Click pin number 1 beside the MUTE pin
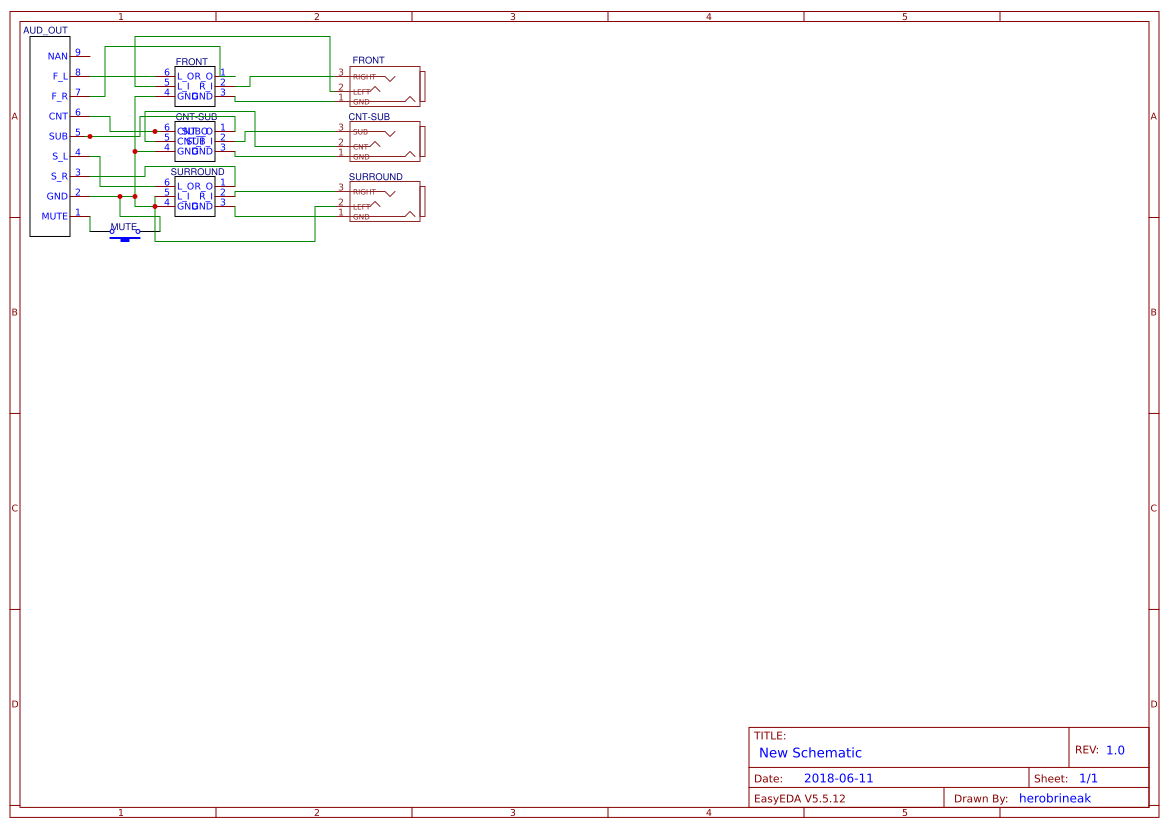Screen dimensions: 1169x828 (78, 212)
